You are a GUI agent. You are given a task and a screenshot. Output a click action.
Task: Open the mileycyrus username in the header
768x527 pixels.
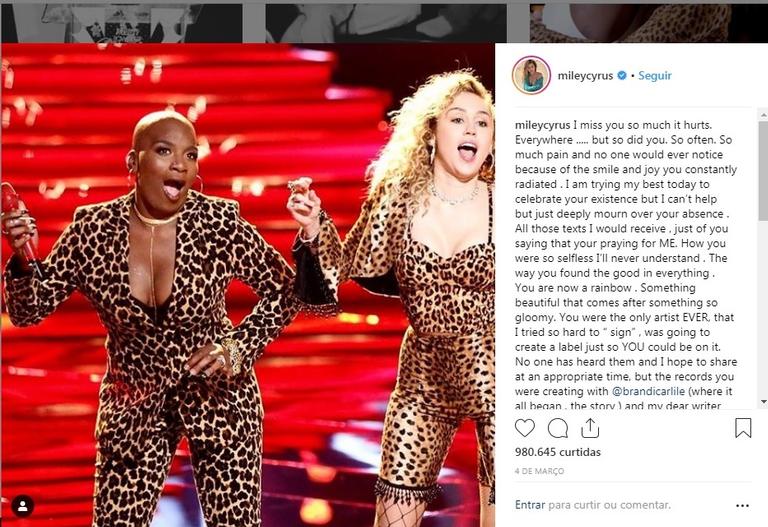[x=585, y=75]
